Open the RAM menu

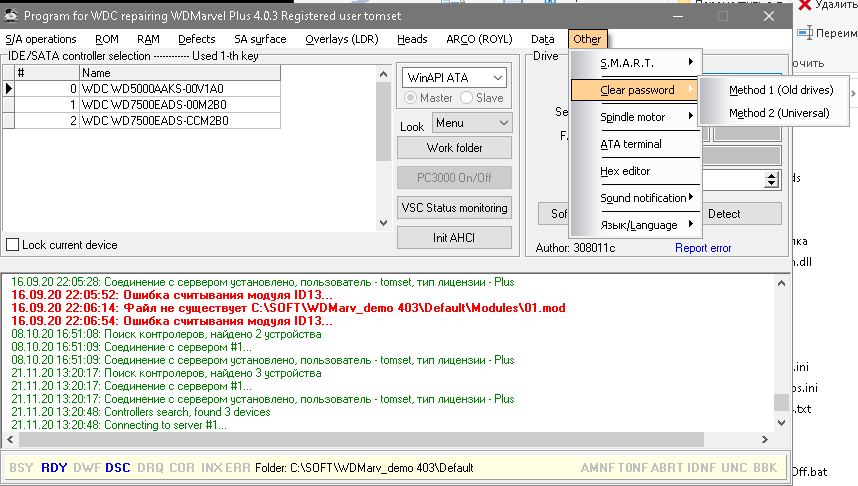[148, 39]
